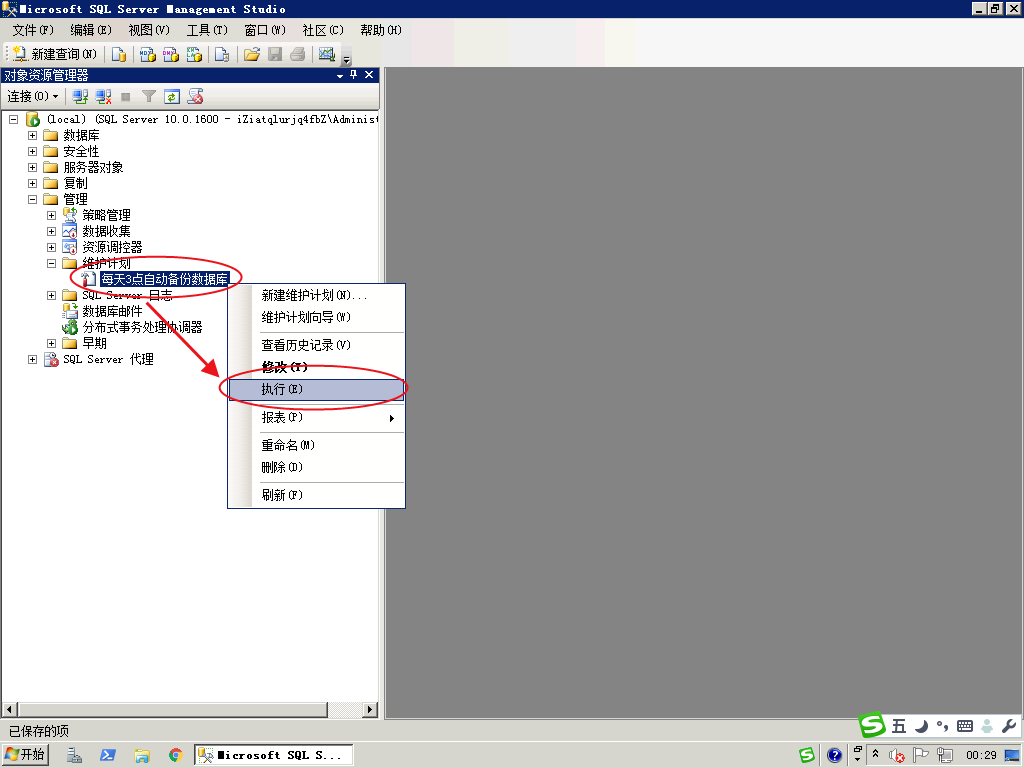
Task: Click the IME keyboard icon
Action: (x=965, y=726)
